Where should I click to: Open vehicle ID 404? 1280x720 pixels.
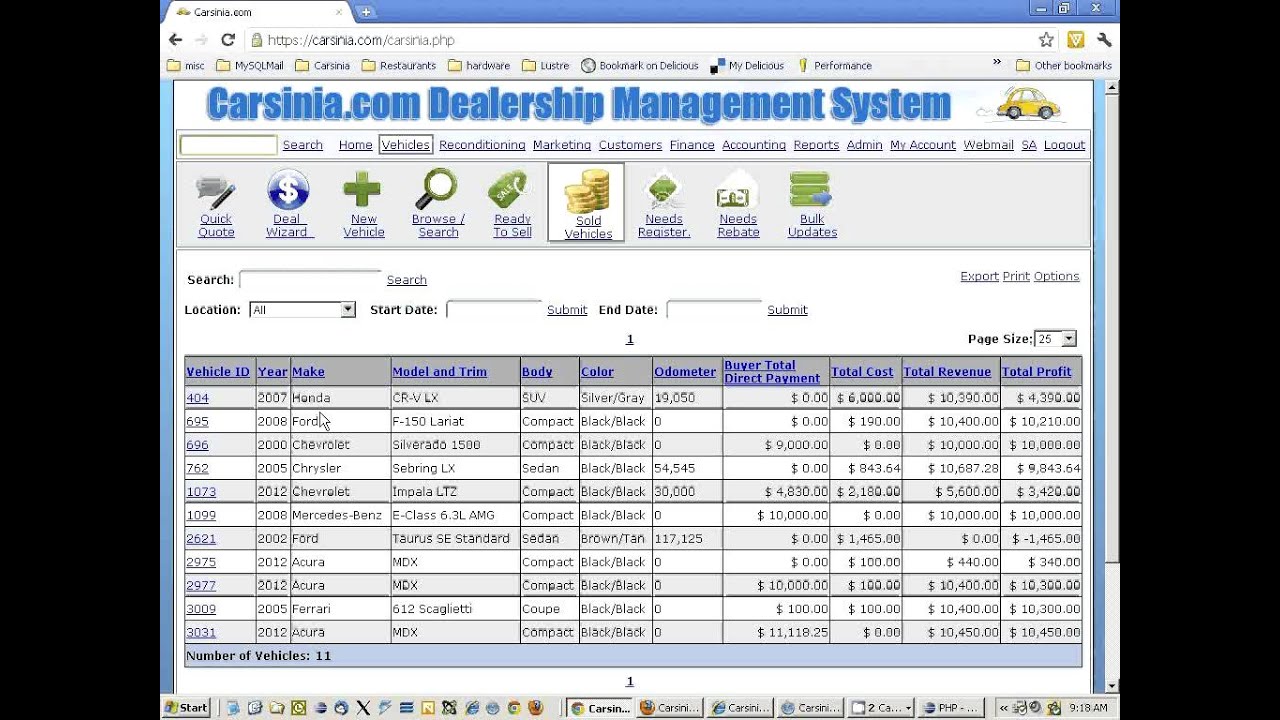tap(197, 398)
